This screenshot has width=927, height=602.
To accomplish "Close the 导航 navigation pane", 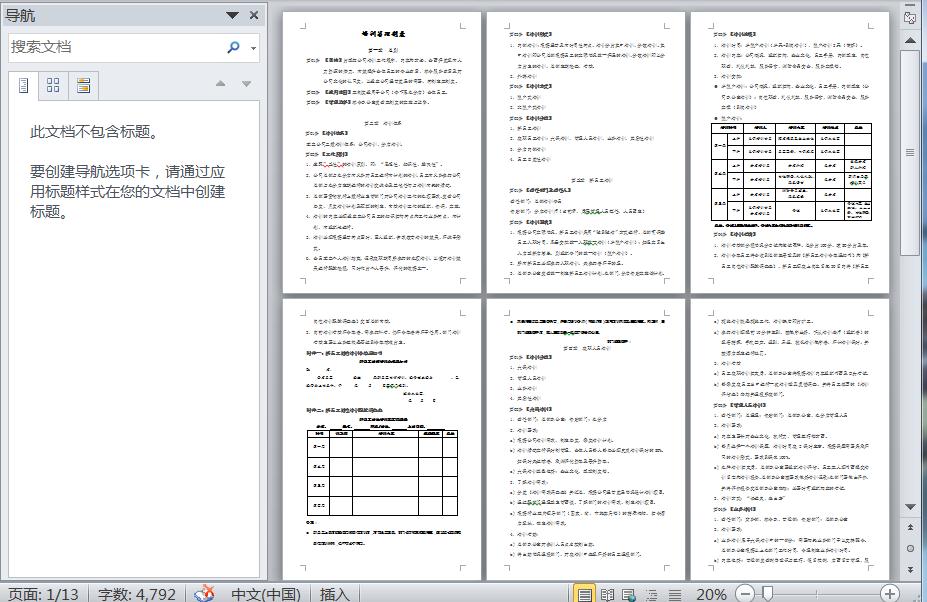I will 254,15.
